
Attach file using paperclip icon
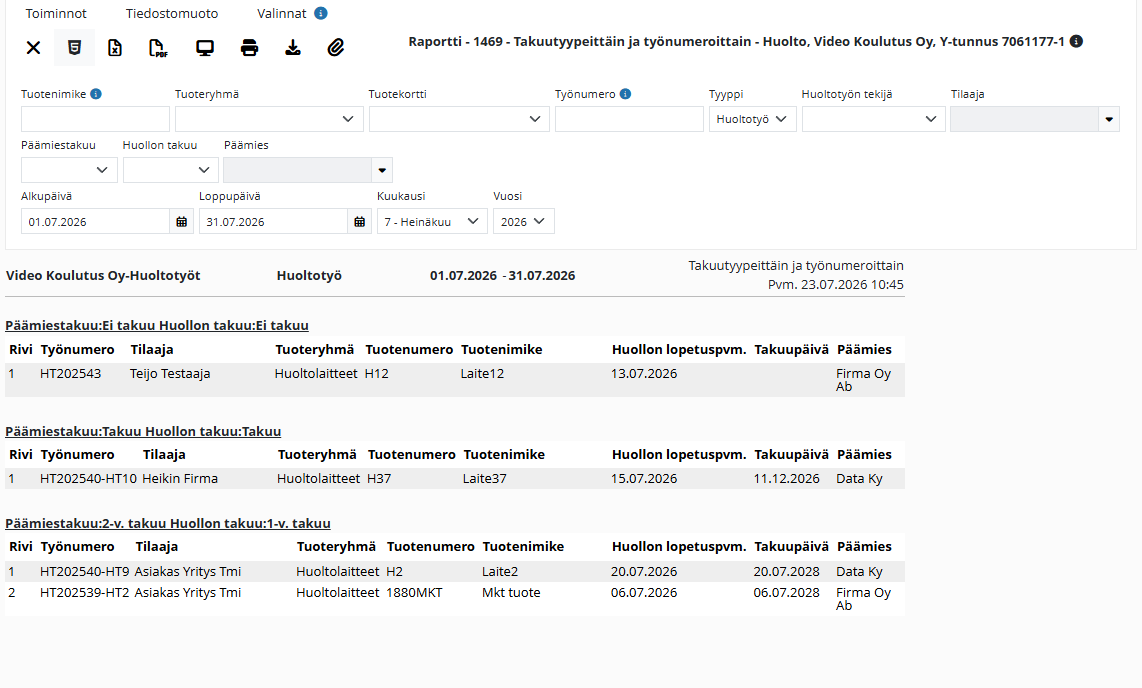tap(336, 48)
